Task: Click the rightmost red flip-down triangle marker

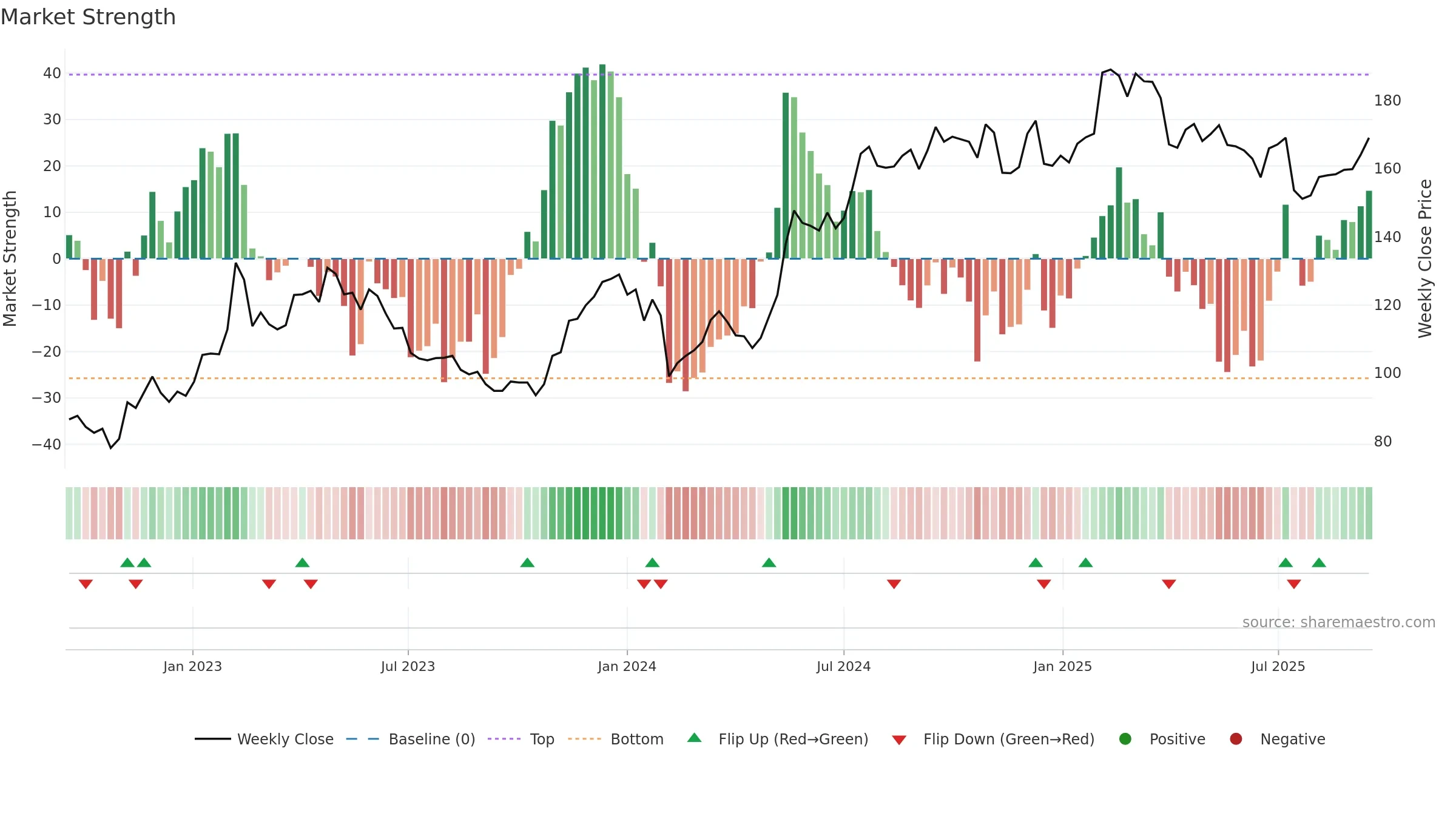Action: [1294, 584]
